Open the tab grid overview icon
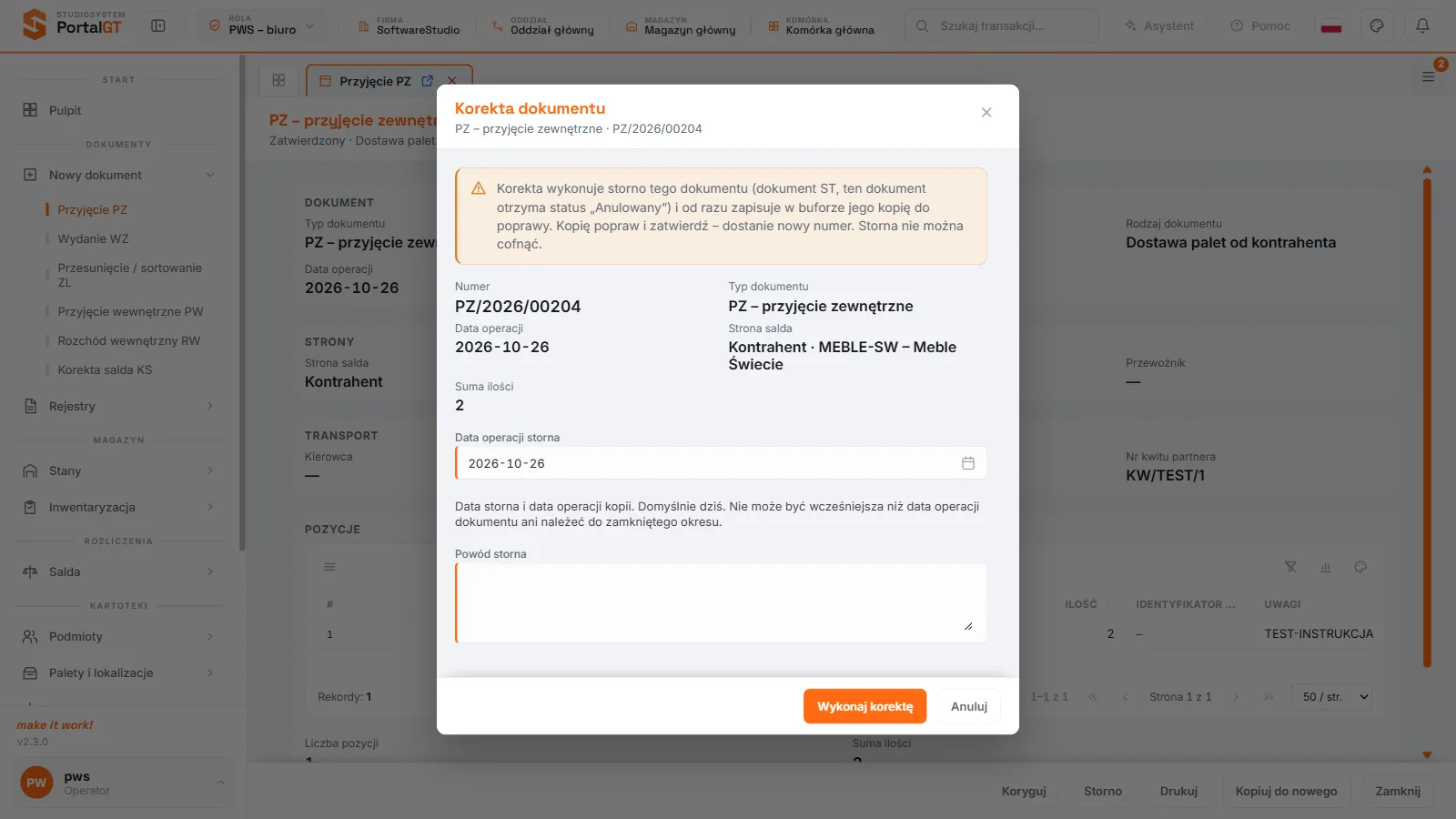The height and width of the screenshot is (819, 1456). click(x=279, y=81)
